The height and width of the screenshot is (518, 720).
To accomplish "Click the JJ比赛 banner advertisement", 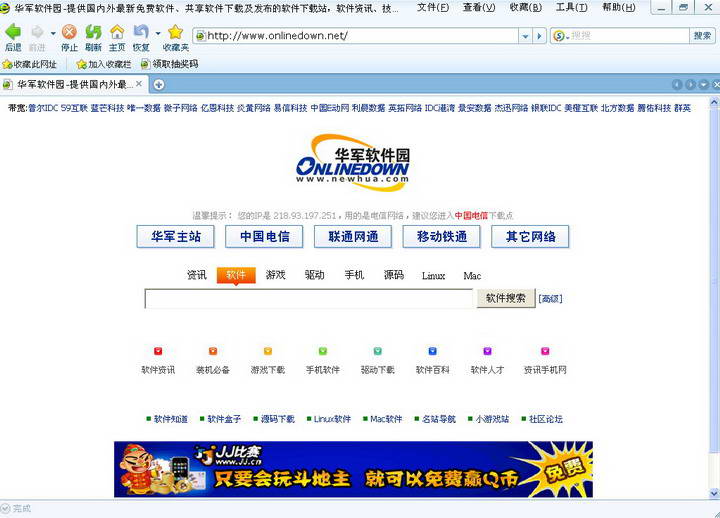I will (x=353, y=469).
